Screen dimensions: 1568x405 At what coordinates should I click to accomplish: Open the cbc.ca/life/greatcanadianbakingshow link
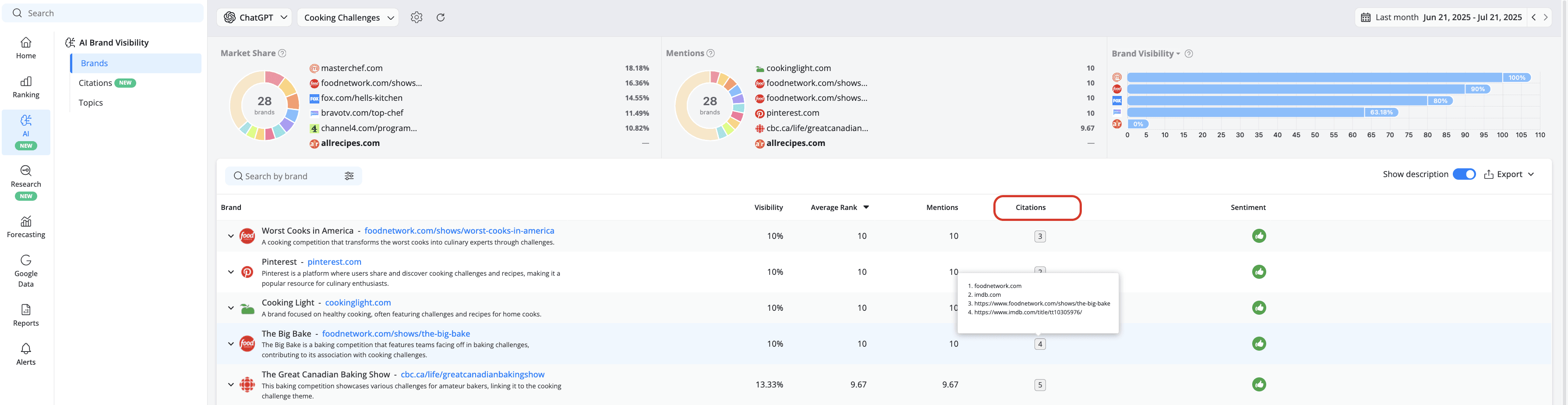472,375
